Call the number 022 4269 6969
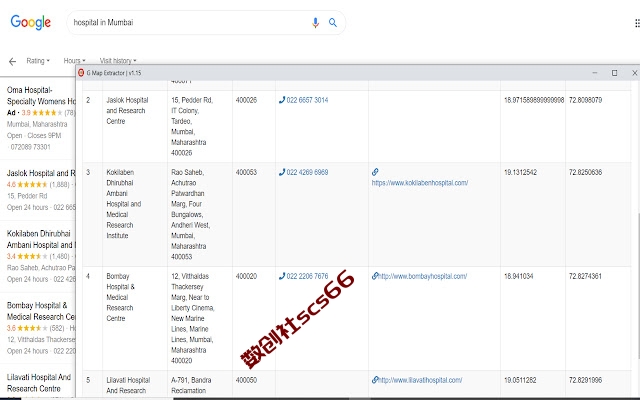This screenshot has width=640, height=400. pos(307,172)
